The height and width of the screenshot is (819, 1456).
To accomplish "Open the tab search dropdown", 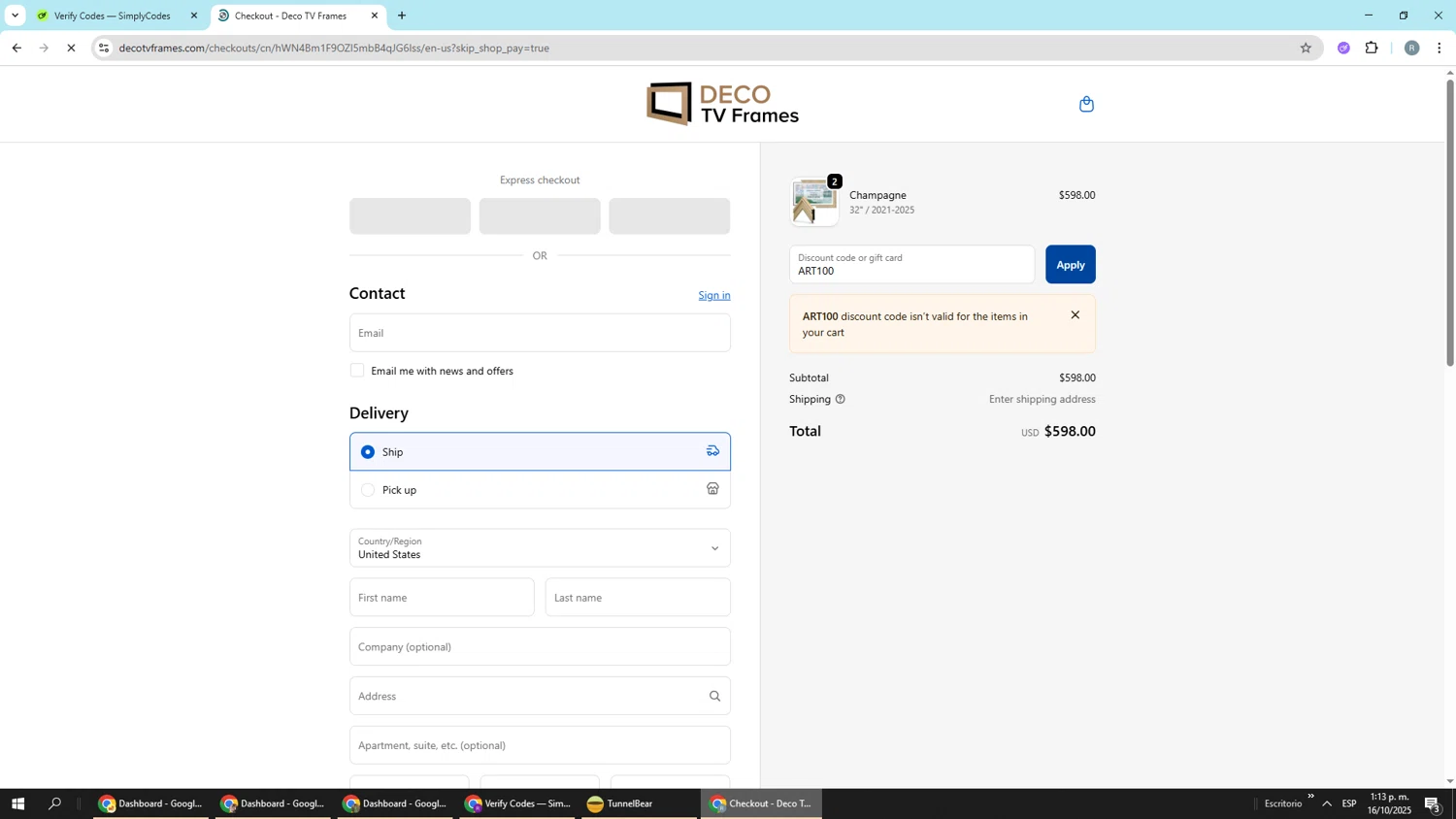I will point(15,16).
